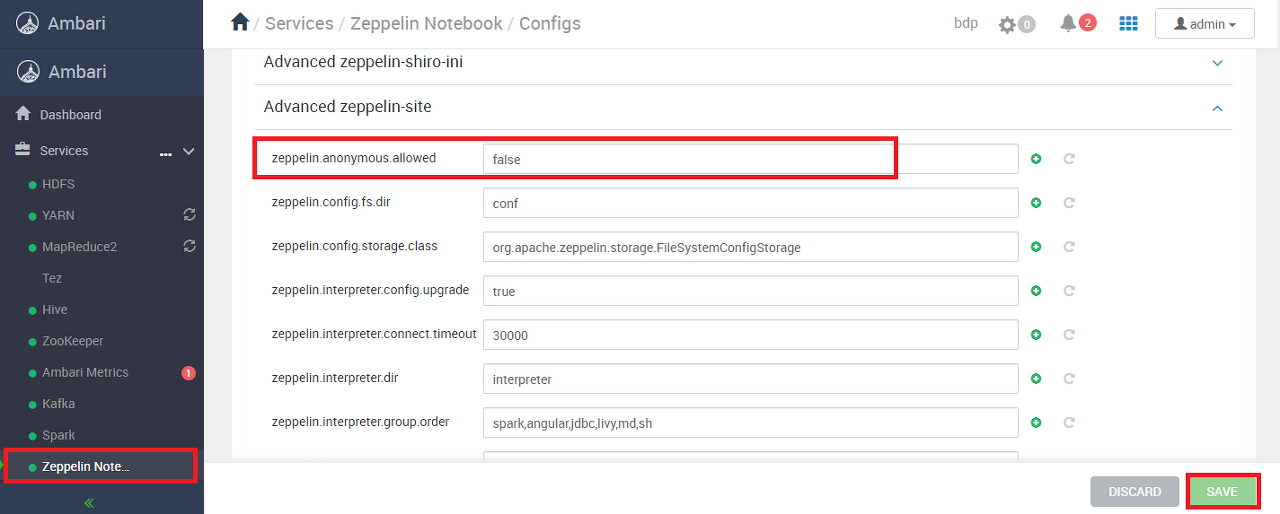Click undo icon for zeppelin.interpreter.dir
1280x514 pixels.
pyautogui.click(x=1069, y=379)
